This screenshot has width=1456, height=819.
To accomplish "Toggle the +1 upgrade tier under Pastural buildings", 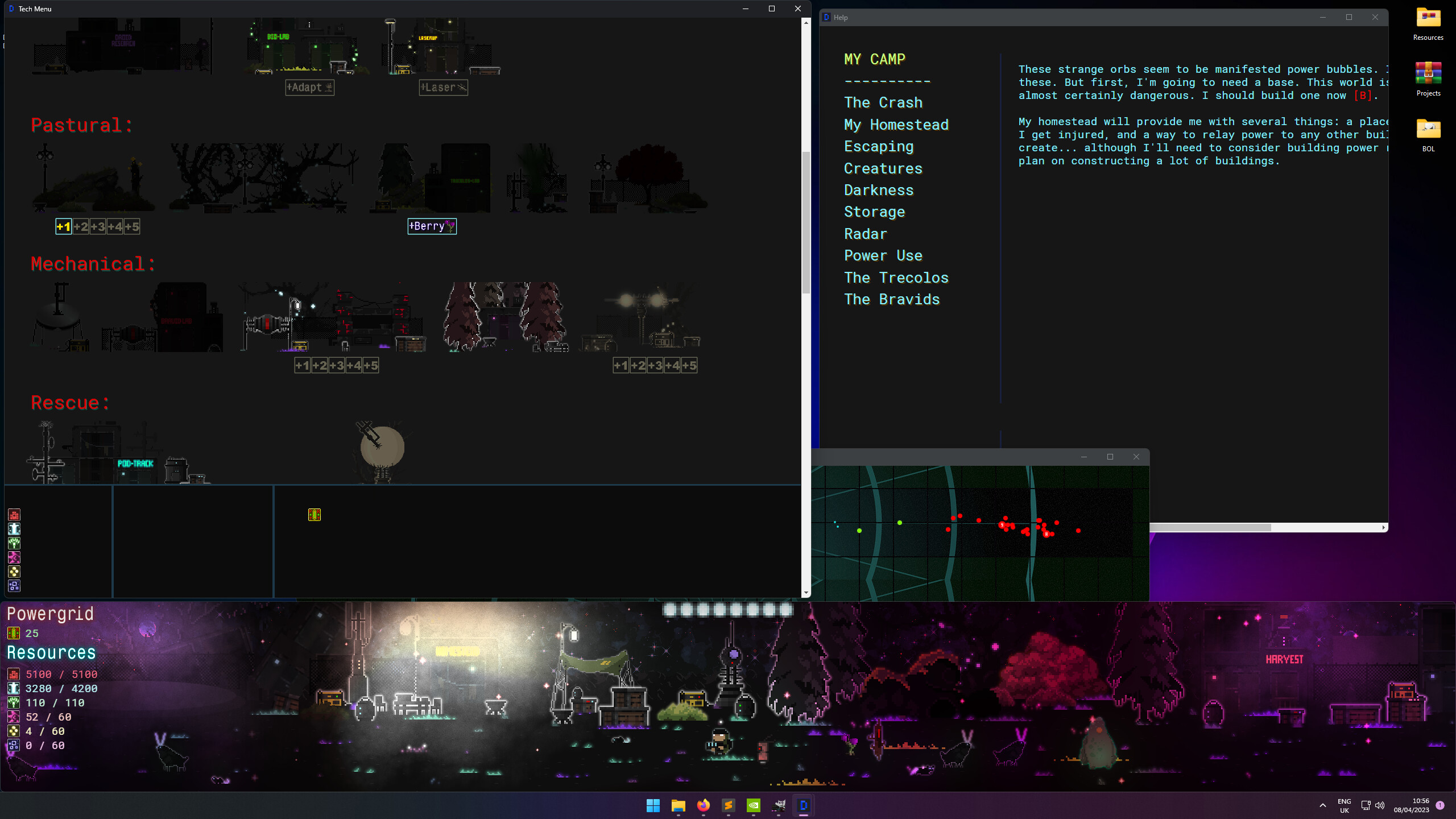I will click(63, 226).
